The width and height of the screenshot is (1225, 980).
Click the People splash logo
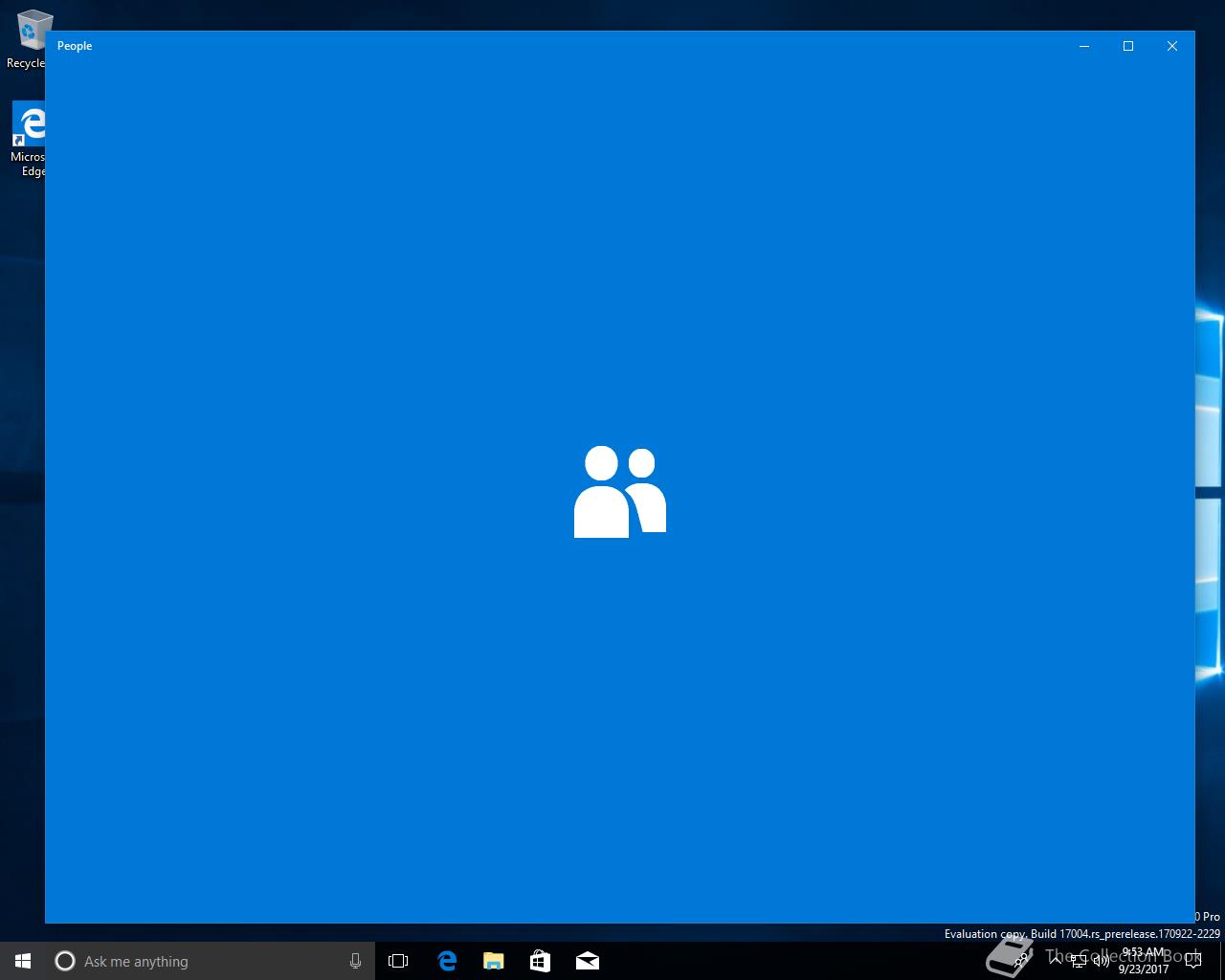point(620,492)
